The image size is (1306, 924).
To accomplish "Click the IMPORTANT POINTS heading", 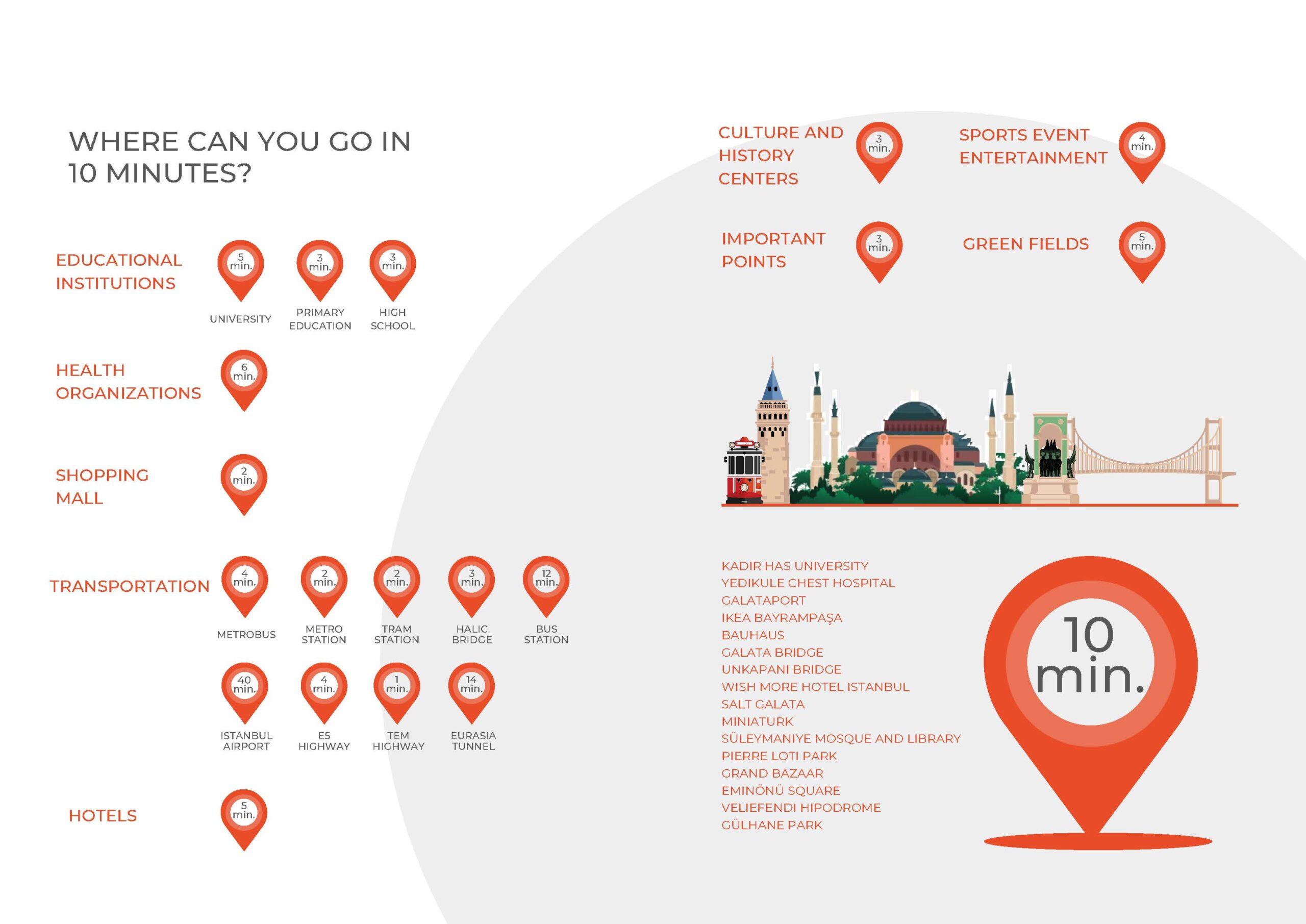I will point(773,250).
